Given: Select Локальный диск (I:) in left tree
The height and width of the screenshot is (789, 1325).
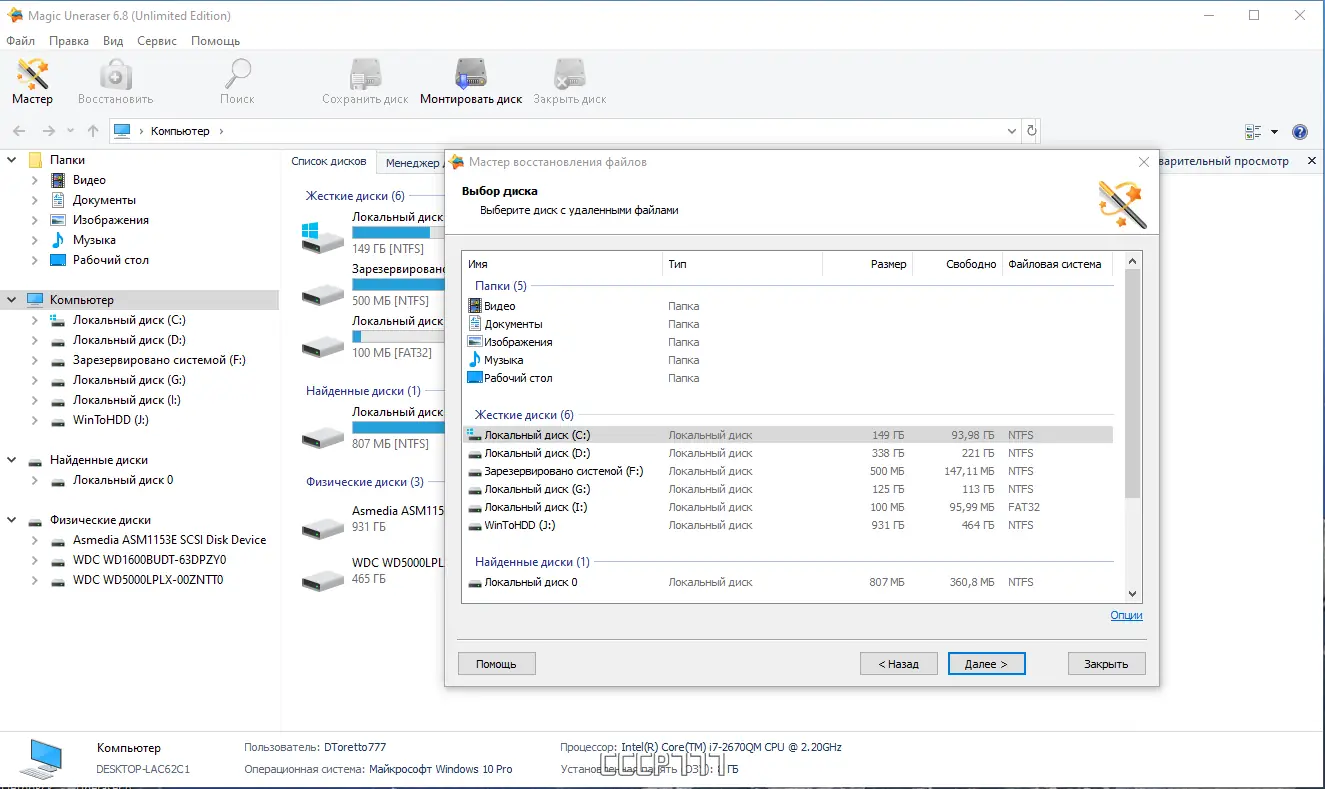Looking at the screenshot, I should tap(126, 400).
